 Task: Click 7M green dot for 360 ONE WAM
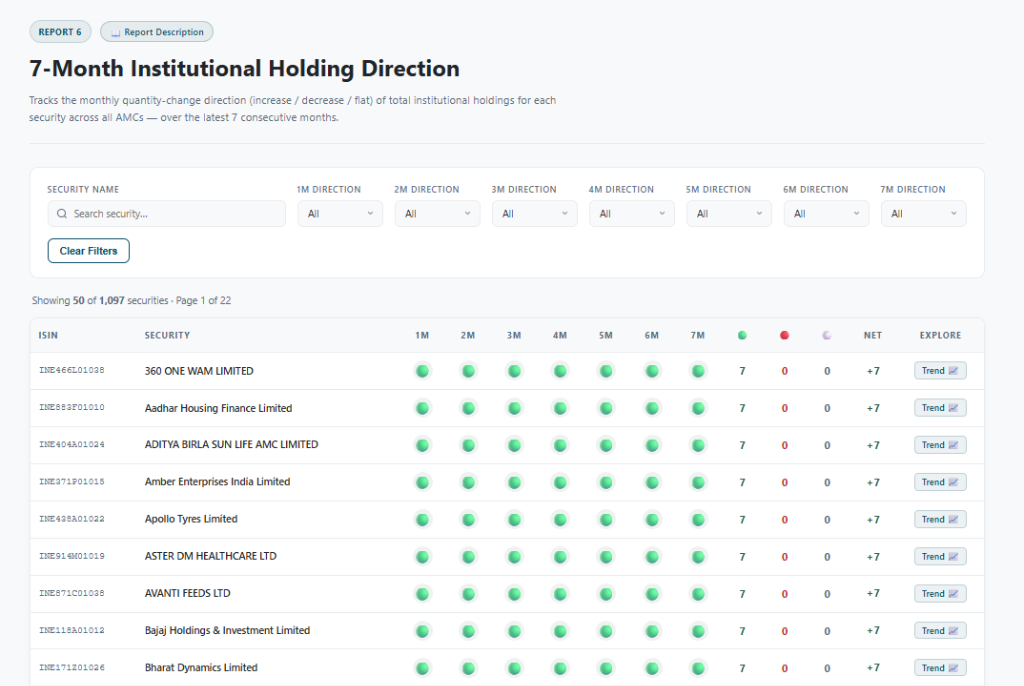coord(698,371)
